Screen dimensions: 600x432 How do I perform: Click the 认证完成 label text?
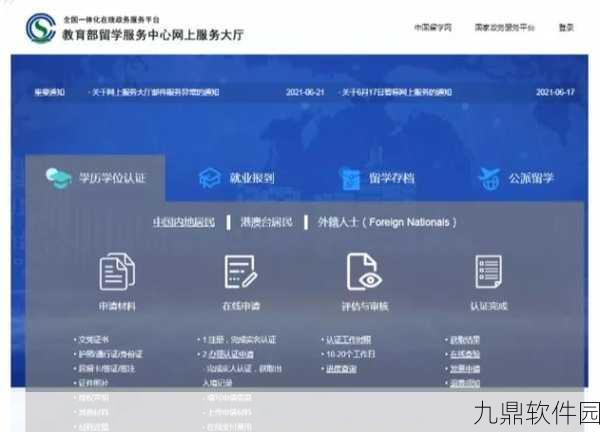[x=489, y=306]
